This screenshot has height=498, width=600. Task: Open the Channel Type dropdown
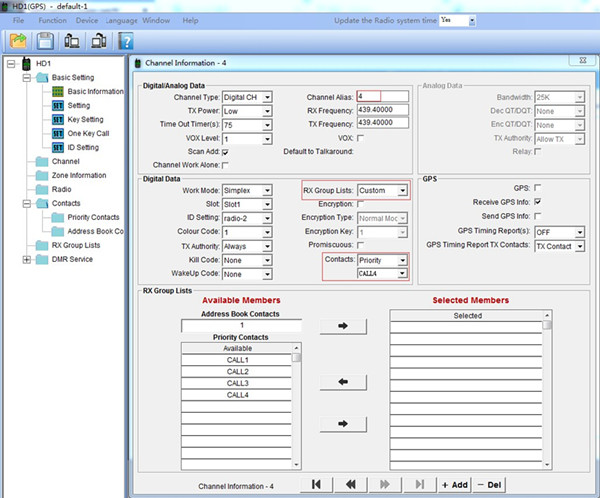click(x=266, y=97)
